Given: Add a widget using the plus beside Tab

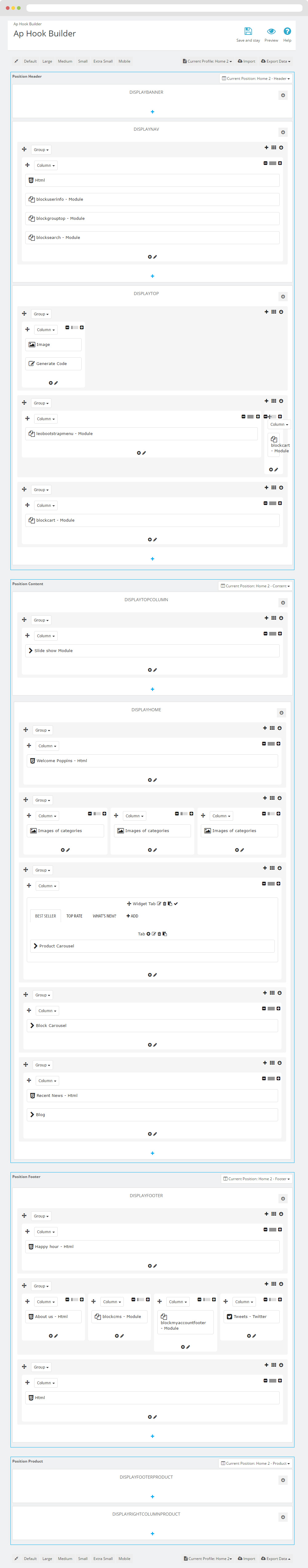Looking at the screenshot, I should click(148, 934).
